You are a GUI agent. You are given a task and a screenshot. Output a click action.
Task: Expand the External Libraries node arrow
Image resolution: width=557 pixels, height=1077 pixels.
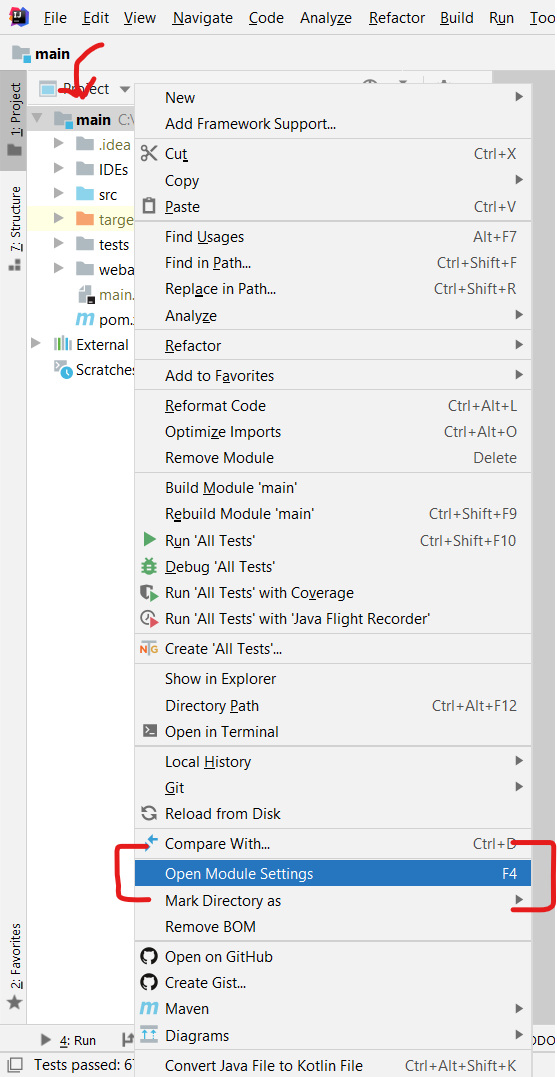pyautogui.click(x=37, y=344)
